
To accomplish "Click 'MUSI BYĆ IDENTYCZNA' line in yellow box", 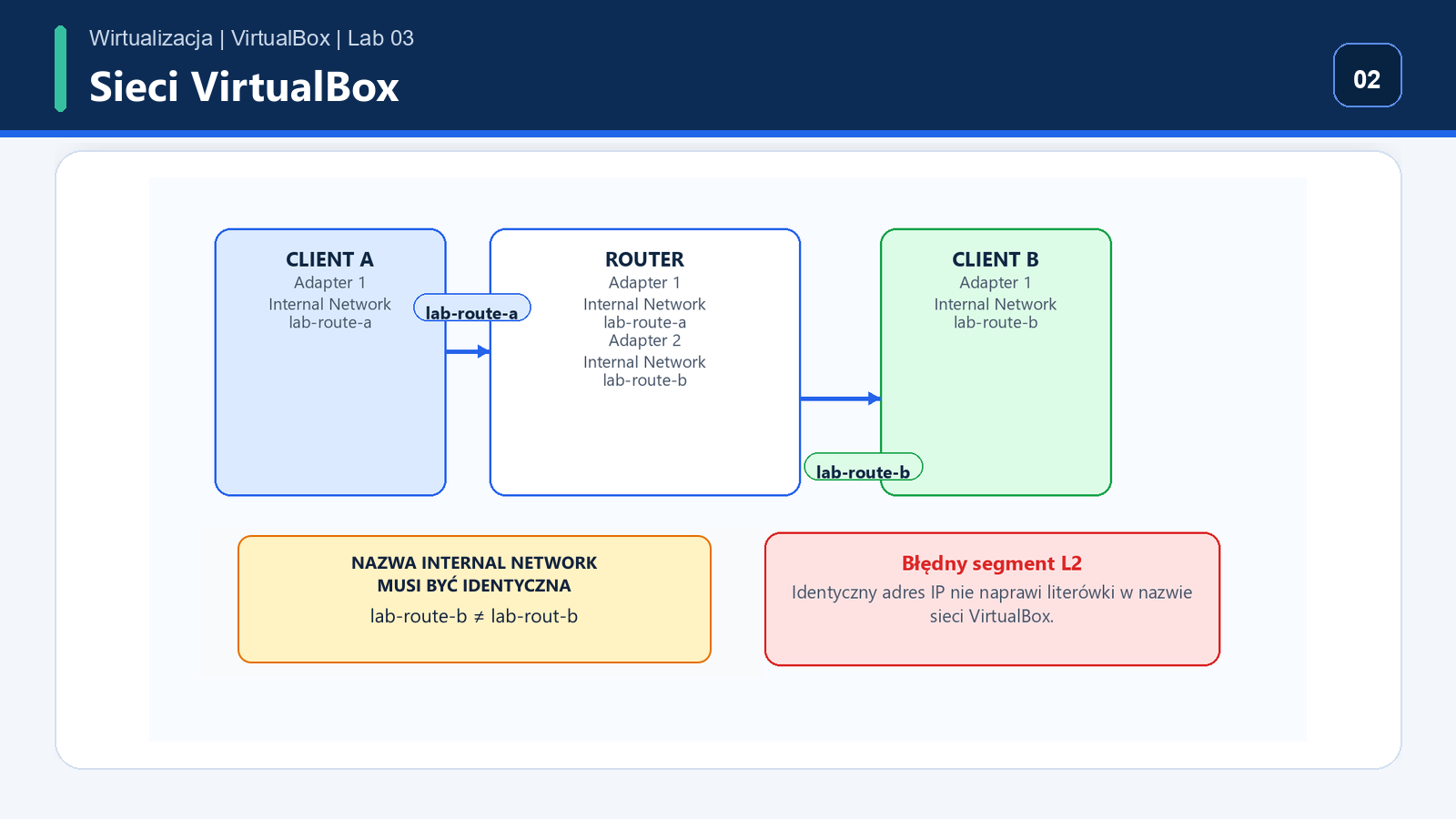I will [474, 585].
